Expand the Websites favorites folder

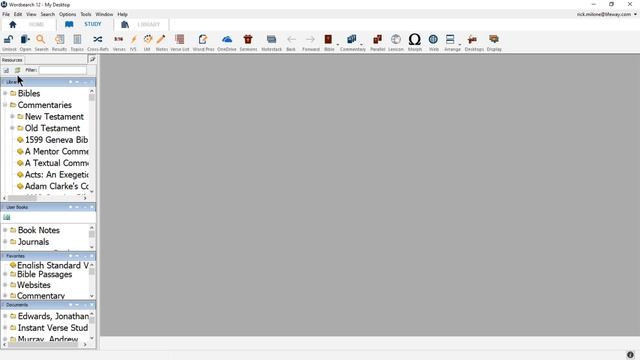coord(5,285)
